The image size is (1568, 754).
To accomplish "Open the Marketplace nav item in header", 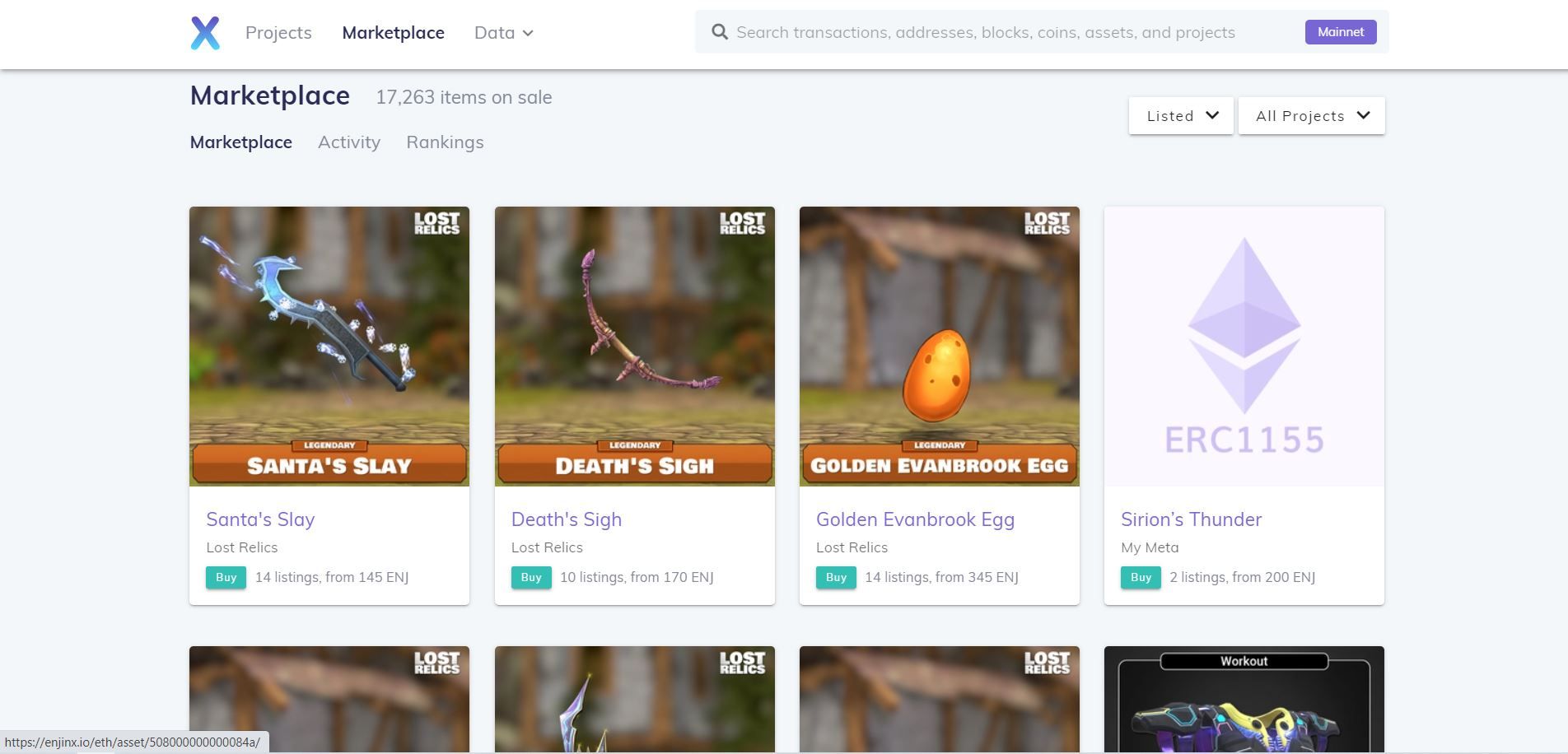I will [x=393, y=33].
